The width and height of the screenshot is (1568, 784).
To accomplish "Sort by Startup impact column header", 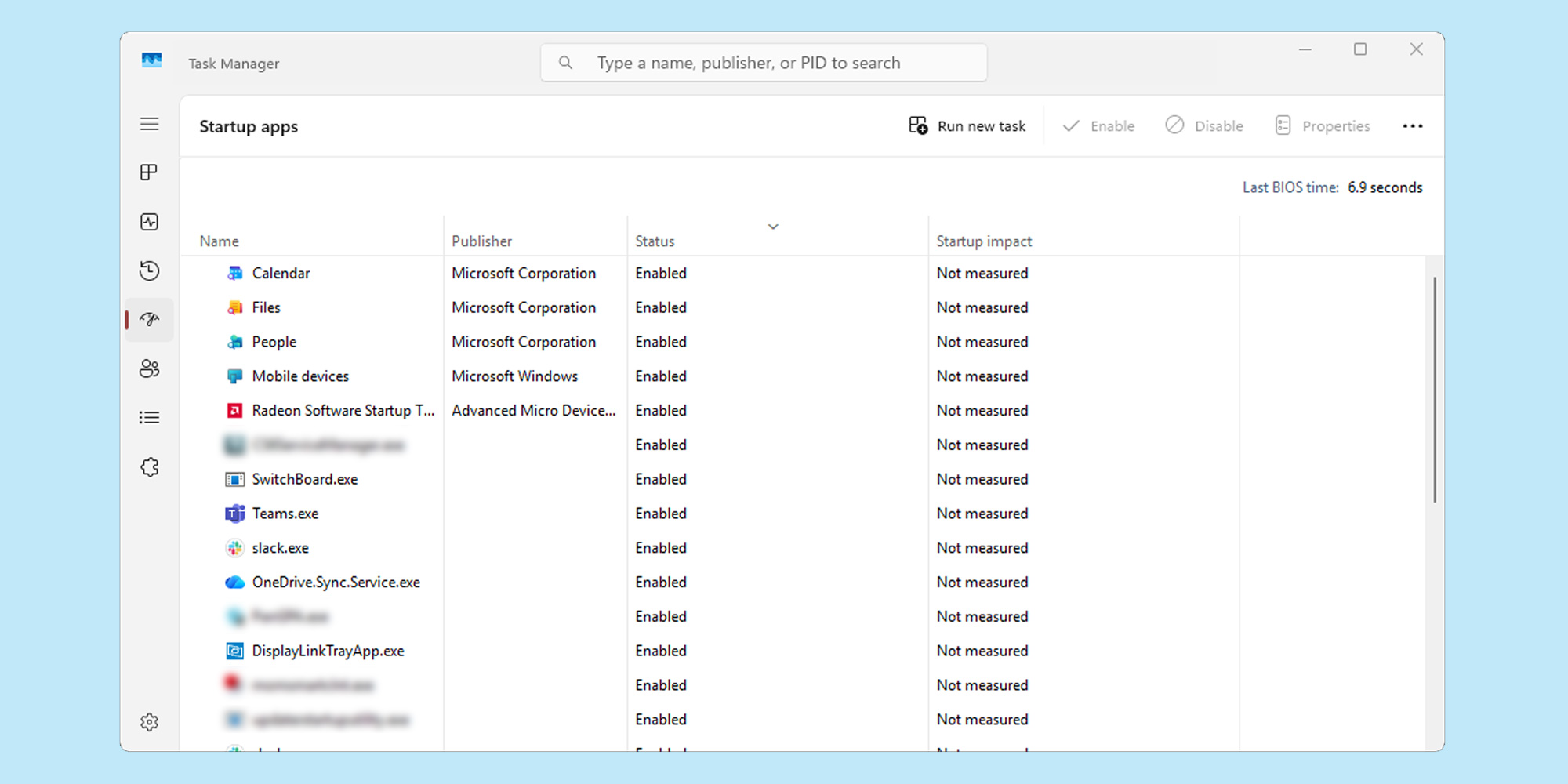I will (x=984, y=241).
